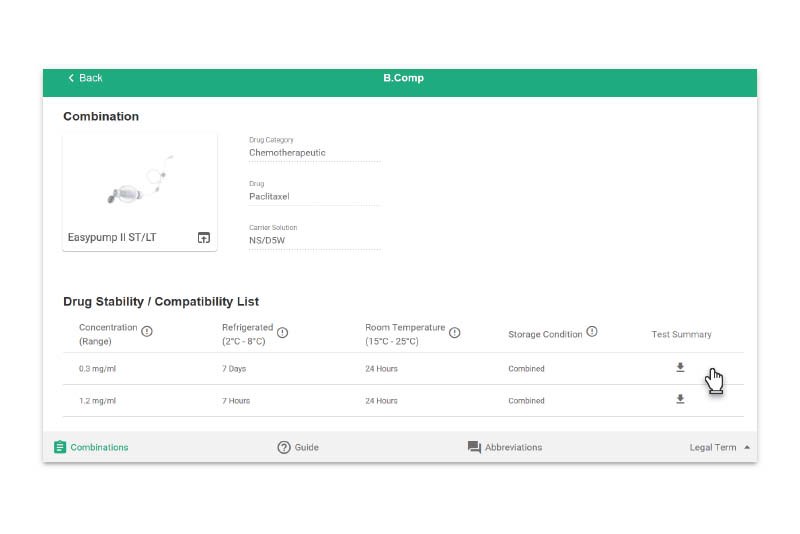Click the Abbreviations chat bubble icon
This screenshot has height=534, width=800.
pos(474,447)
